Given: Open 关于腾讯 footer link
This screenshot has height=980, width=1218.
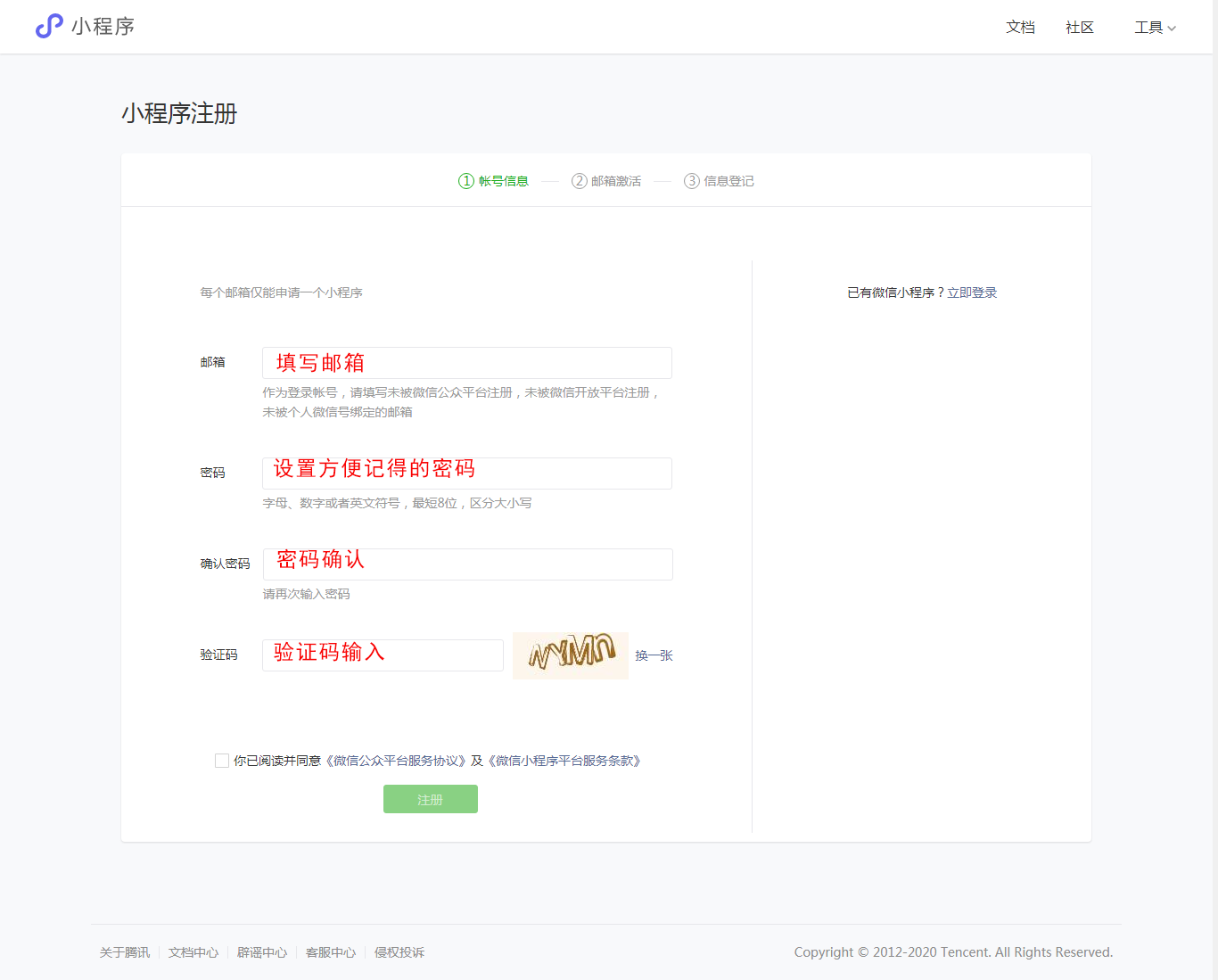Looking at the screenshot, I should pyautogui.click(x=125, y=952).
